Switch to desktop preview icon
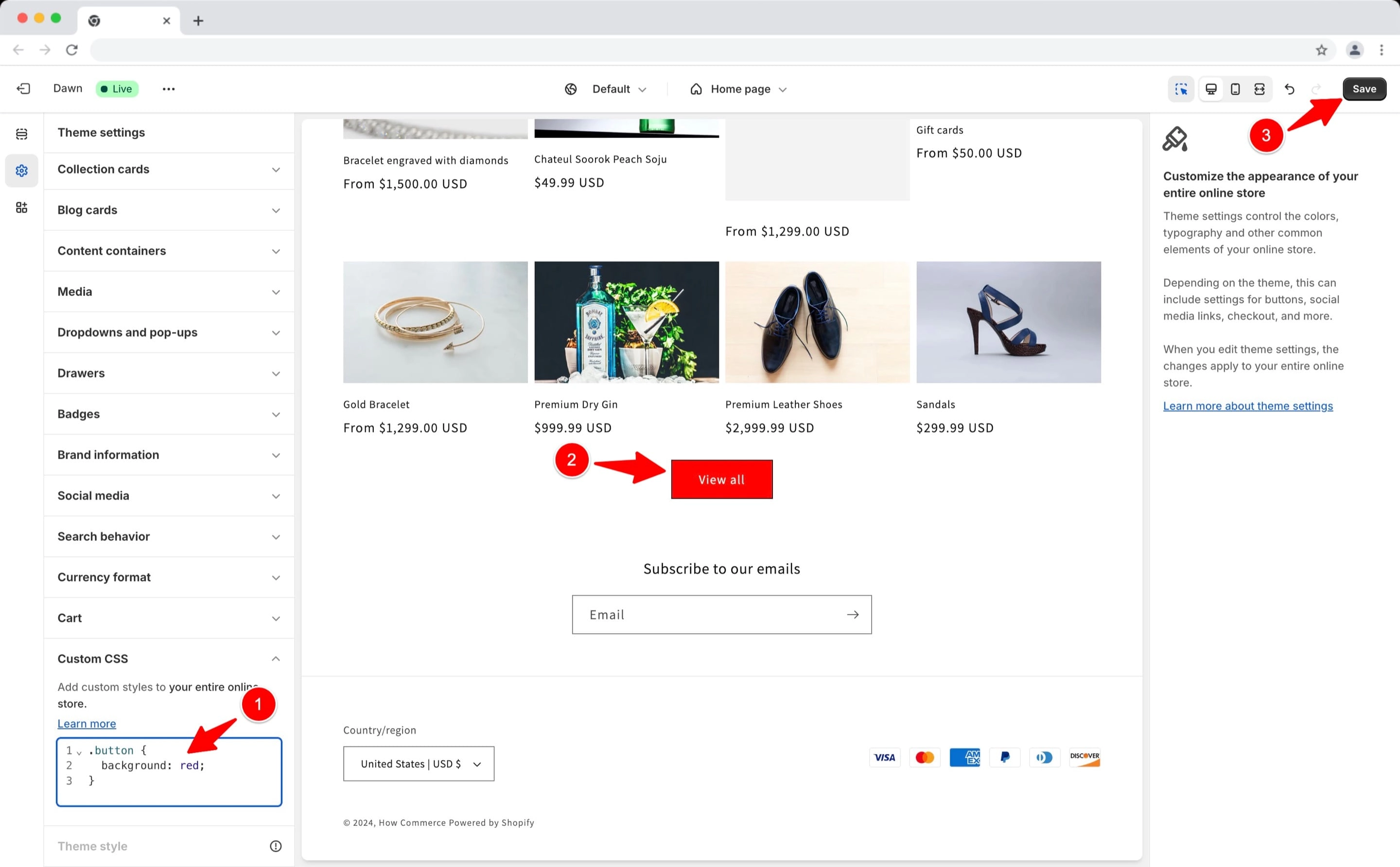 click(x=1211, y=89)
